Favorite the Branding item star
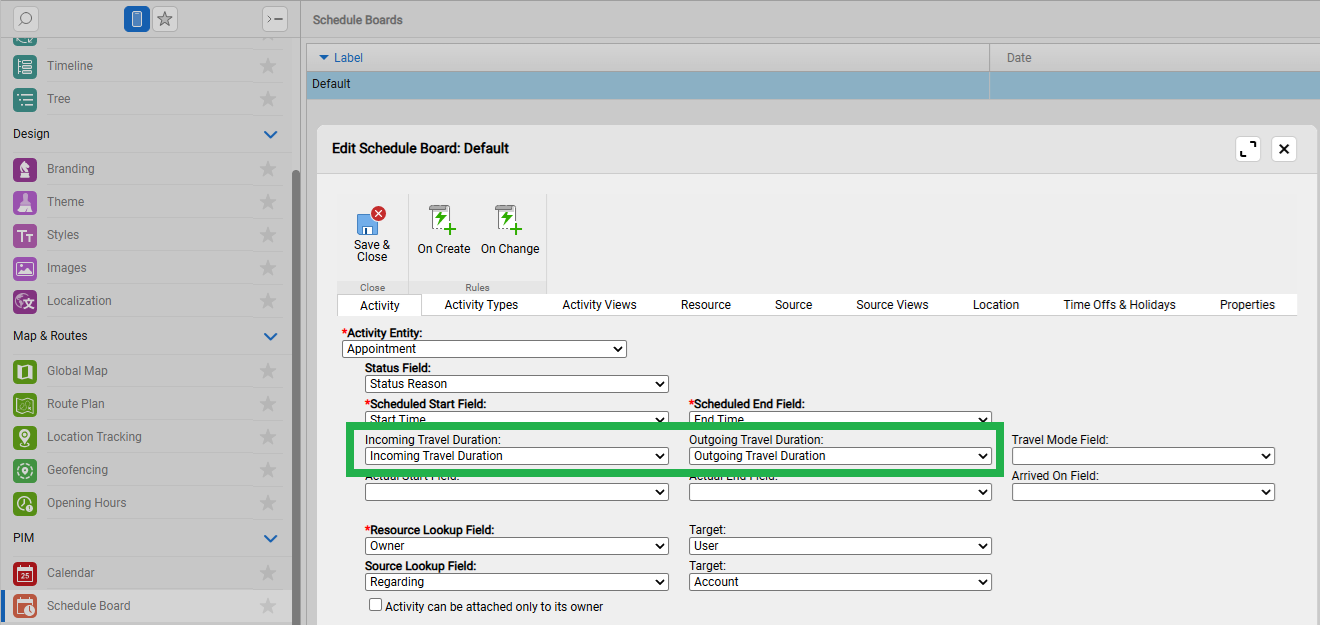 click(x=268, y=169)
